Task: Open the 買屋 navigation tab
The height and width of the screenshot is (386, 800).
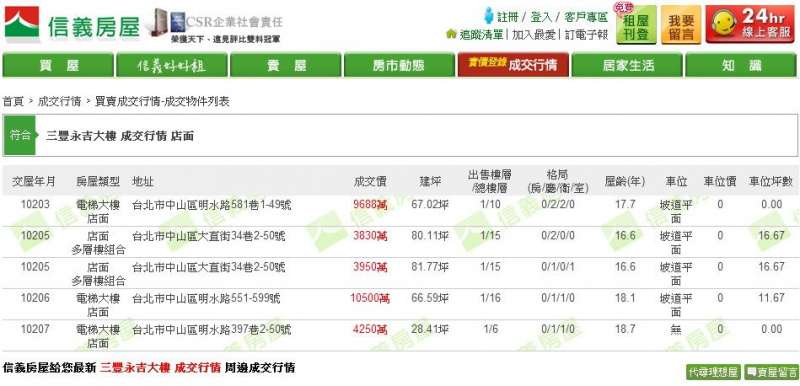Action: pos(58,65)
